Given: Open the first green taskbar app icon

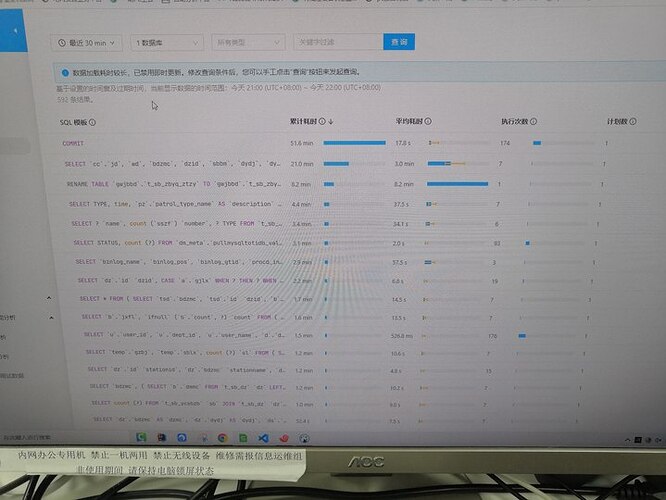Looking at the screenshot, I should click(x=141, y=437).
